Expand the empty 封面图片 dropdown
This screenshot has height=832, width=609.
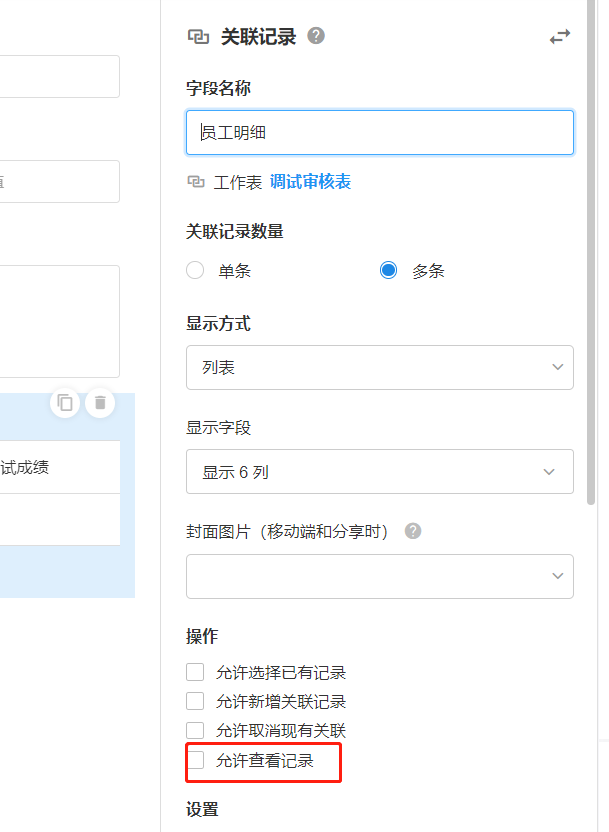tap(379, 576)
